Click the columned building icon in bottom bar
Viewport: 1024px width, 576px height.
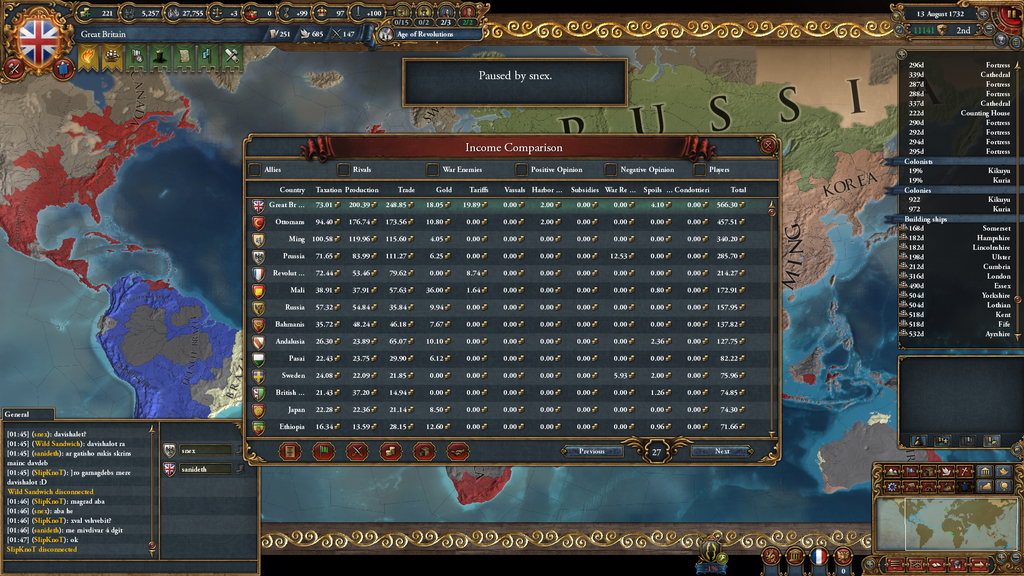click(x=795, y=557)
